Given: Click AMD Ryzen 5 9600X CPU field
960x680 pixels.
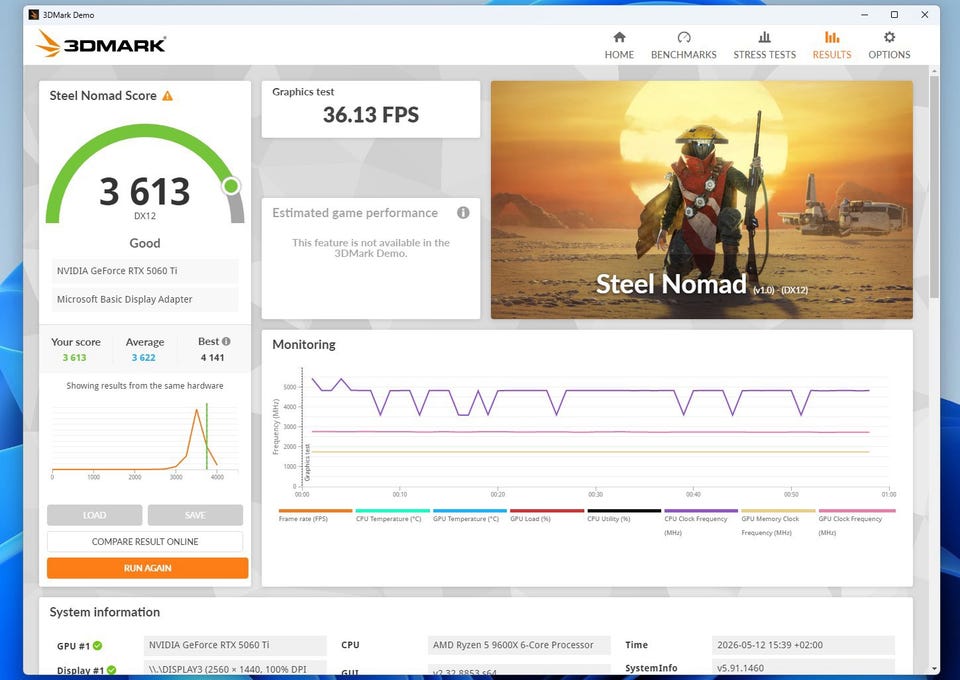Looking at the screenshot, I should point(519,645).
